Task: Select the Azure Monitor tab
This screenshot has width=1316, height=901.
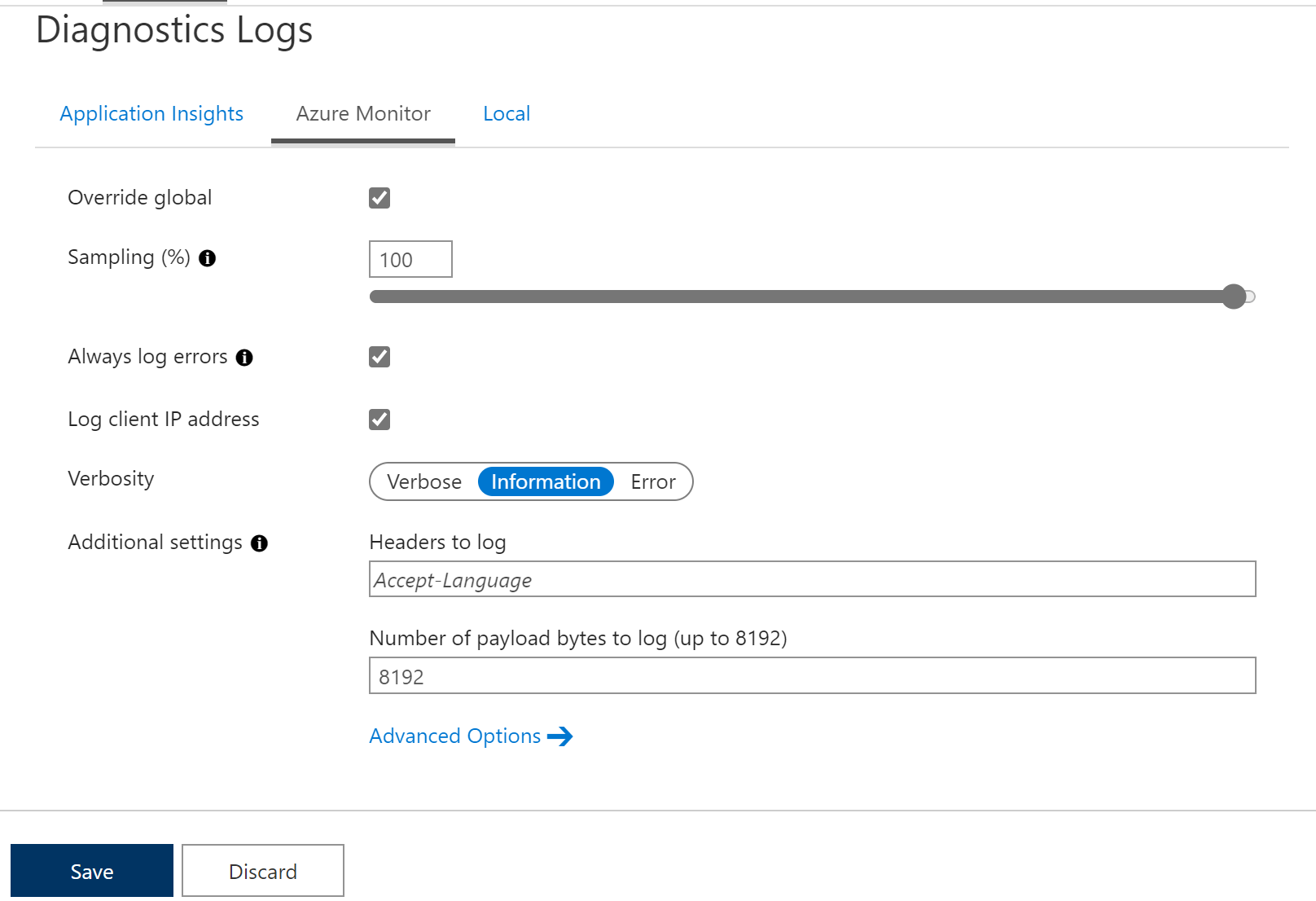Action: [363, 114]
